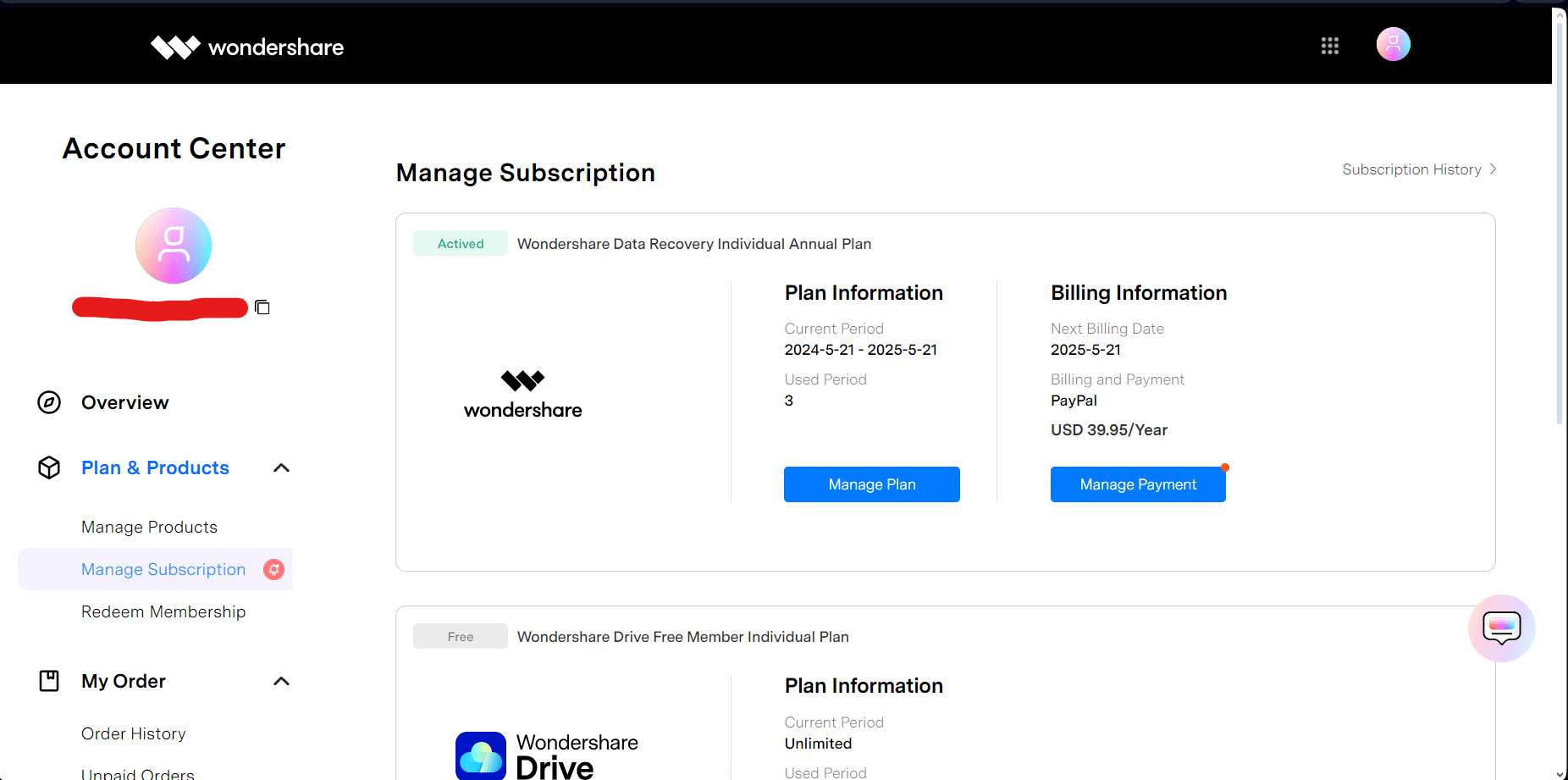Click the 'Unlimited' period value in Drive plan
This screenshot has height=780, width=1568.
pos(819,744)
